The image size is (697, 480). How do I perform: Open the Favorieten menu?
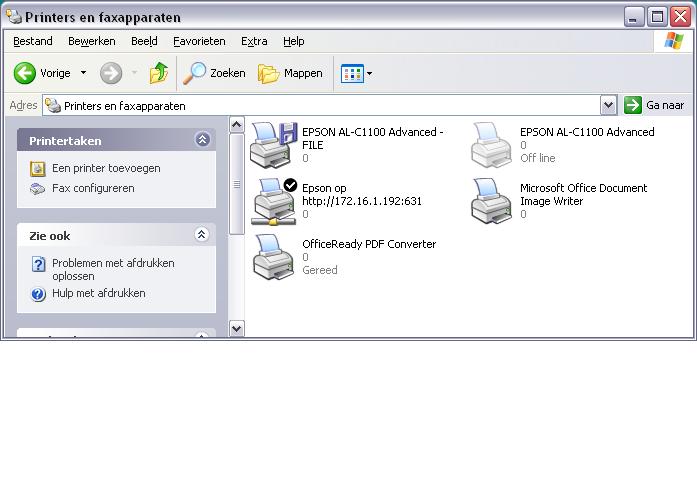(x=199, y=41)
